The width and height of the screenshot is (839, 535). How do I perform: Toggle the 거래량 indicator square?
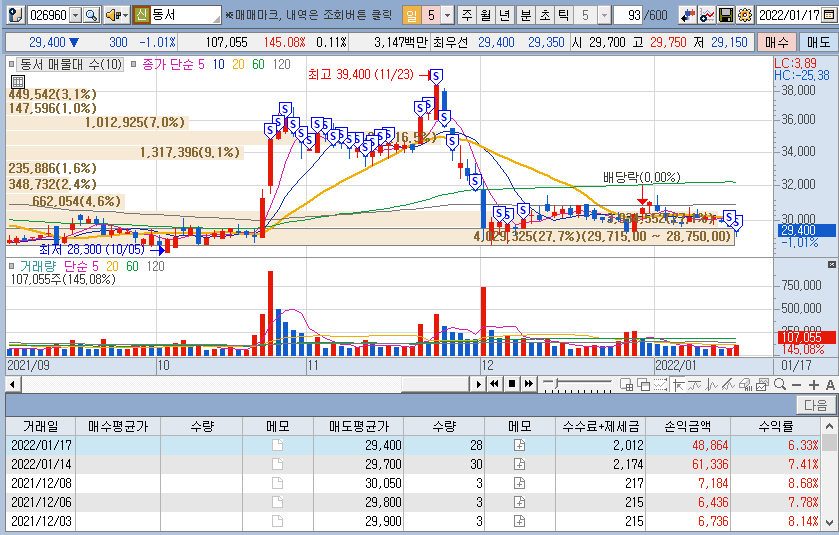tap(11, 266)
